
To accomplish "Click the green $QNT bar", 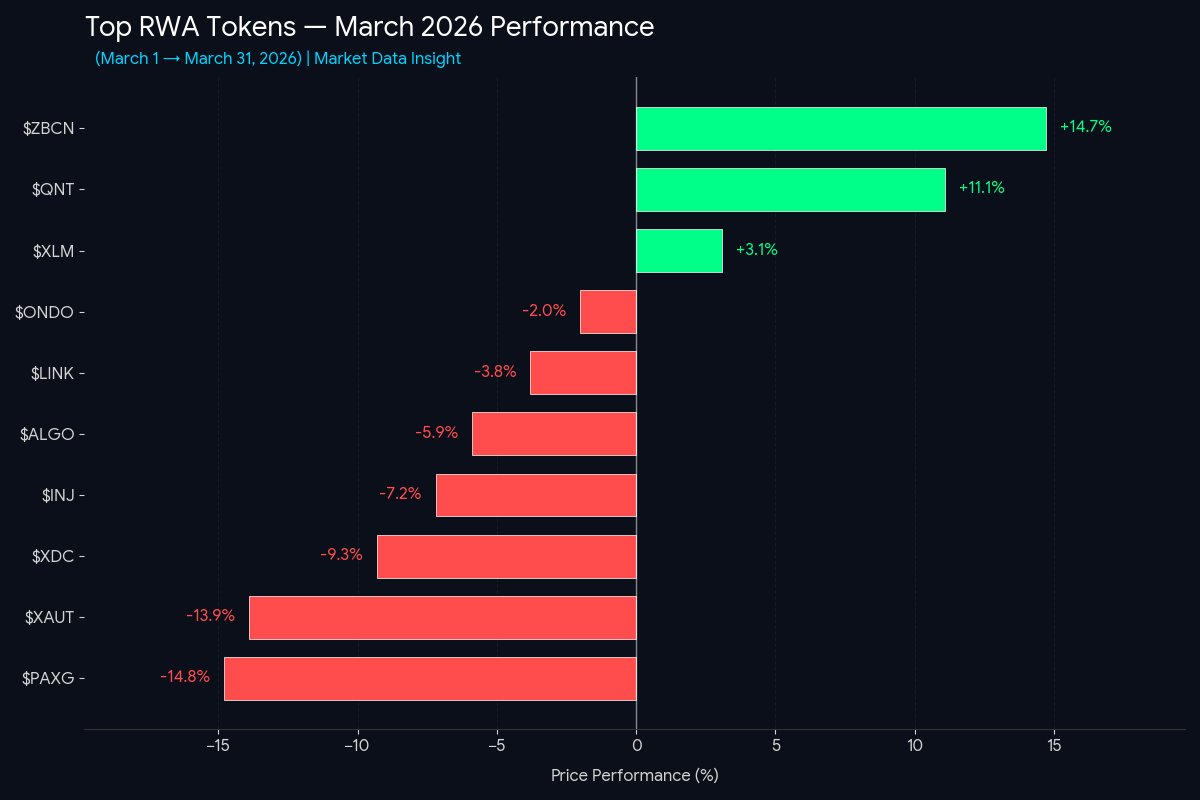I will click(x=790, y=190).
